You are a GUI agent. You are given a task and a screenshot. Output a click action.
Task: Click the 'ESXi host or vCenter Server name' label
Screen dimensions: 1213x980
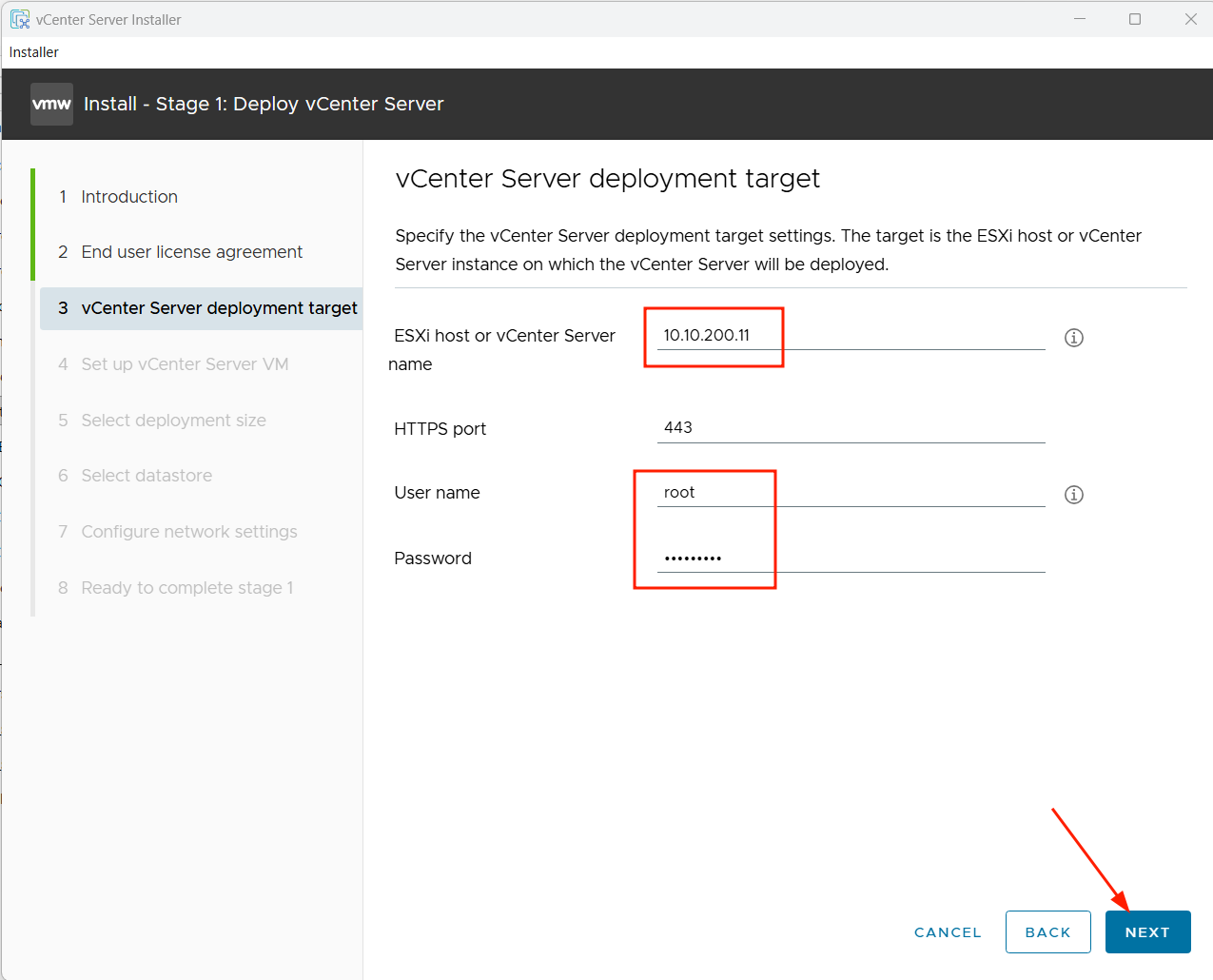[x=501, y=350]
